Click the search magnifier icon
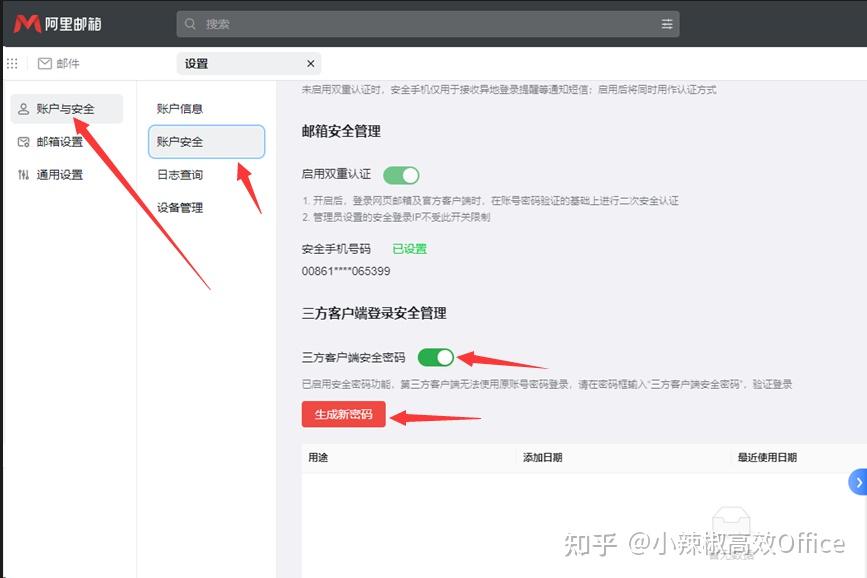 click(x=190, y=24)
